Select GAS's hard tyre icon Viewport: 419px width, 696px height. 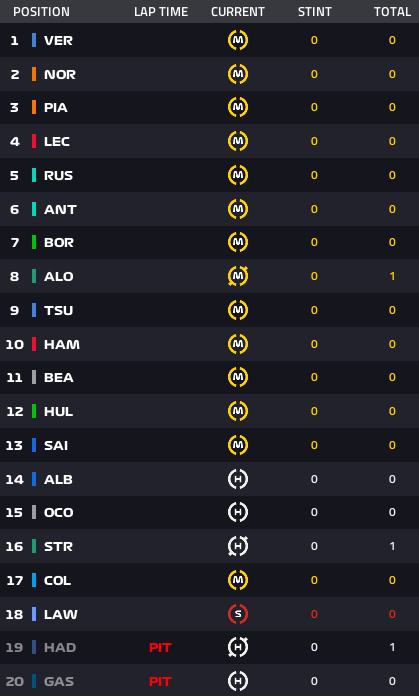238,681
